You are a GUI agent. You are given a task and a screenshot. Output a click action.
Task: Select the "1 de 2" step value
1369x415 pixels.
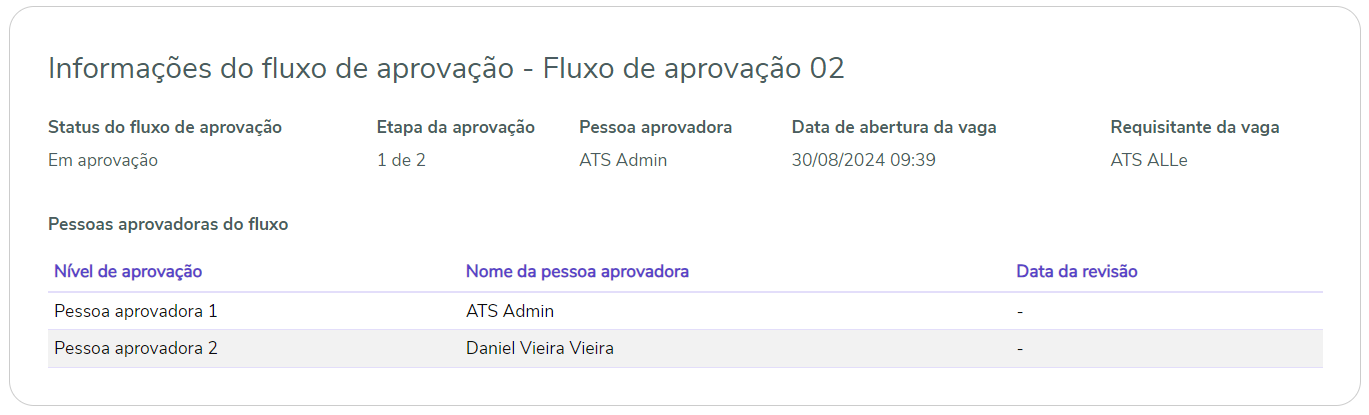click(x=402, y=160)
